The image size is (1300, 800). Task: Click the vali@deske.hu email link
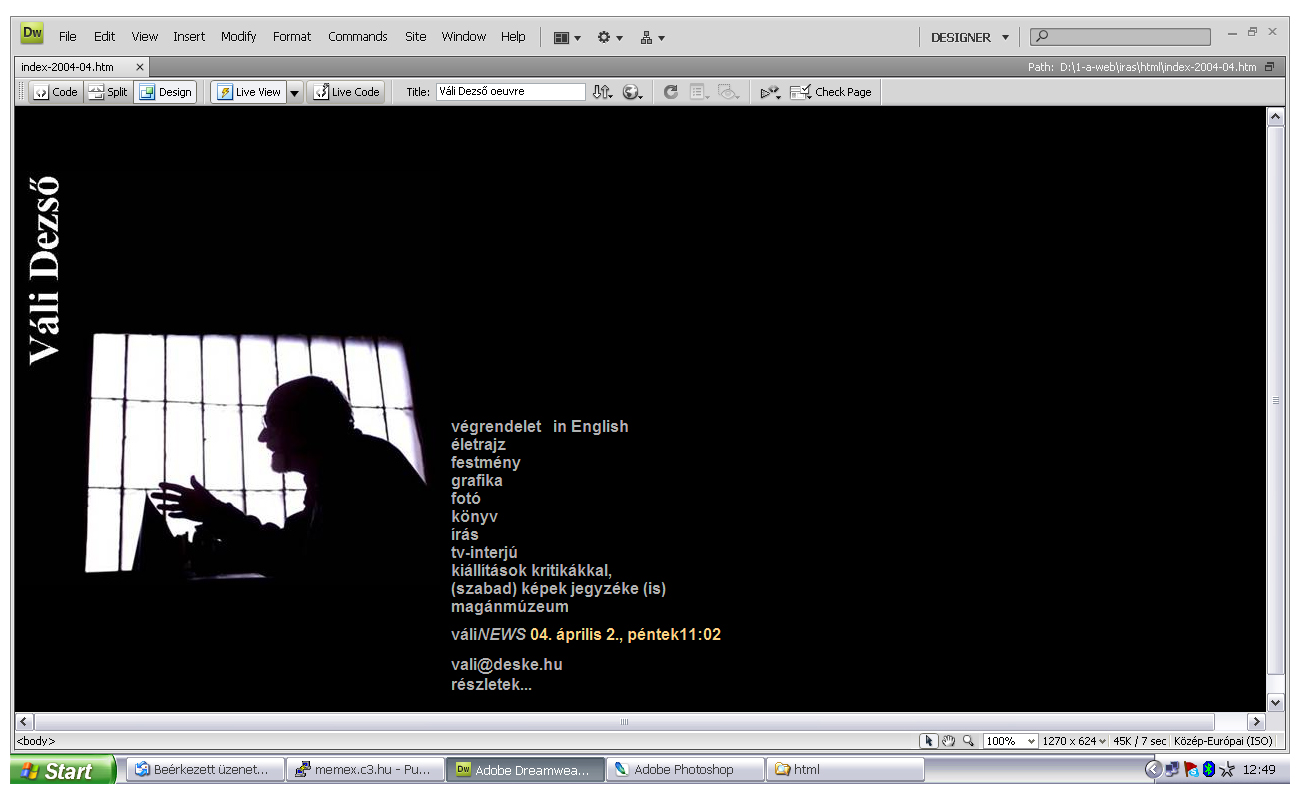click(507, 665)
